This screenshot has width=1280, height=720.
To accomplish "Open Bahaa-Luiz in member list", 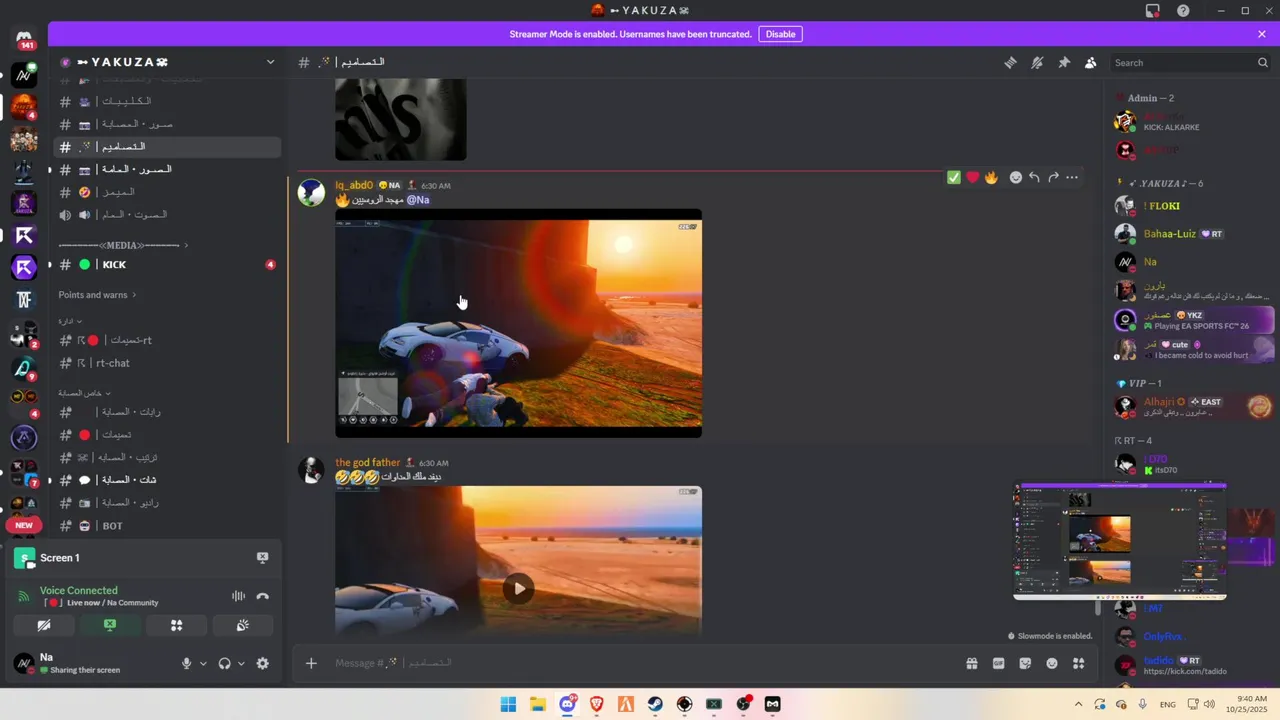I will pyautogui.click(x=1169, y=234).
